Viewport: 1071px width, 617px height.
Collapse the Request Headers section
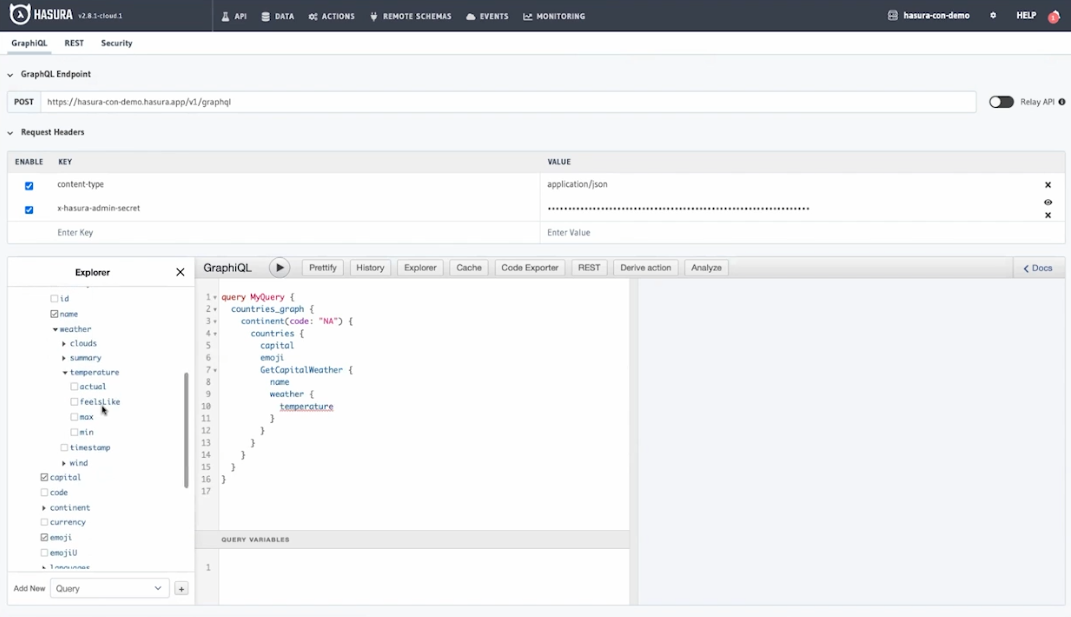pyautogui.click(x=11, y=132)
